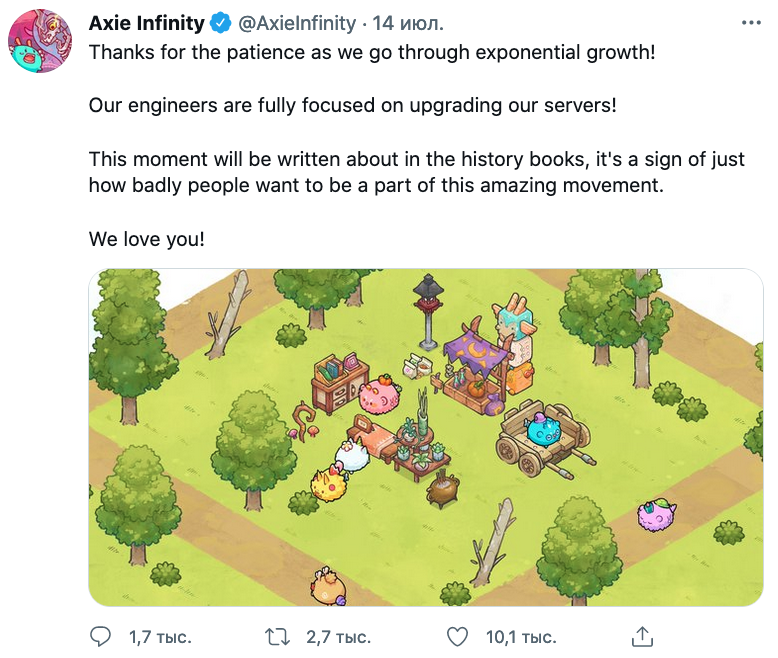This screenshot has width=778, height=658.
Task: Click the 10,1 тыс. likes count
Action: pyautogui.click(x=521, y=637)
